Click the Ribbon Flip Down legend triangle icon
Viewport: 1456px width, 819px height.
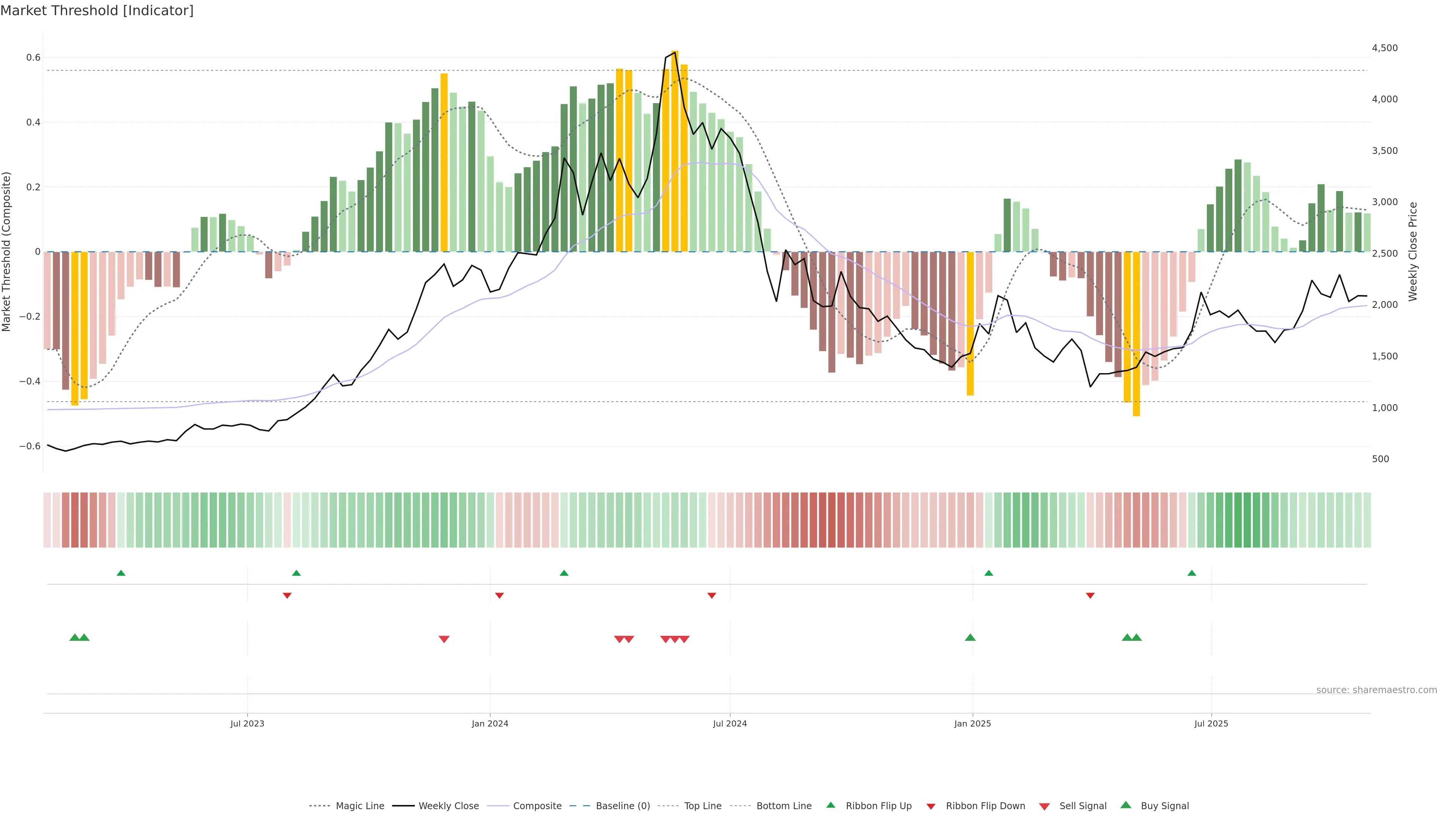click(931, 806)
